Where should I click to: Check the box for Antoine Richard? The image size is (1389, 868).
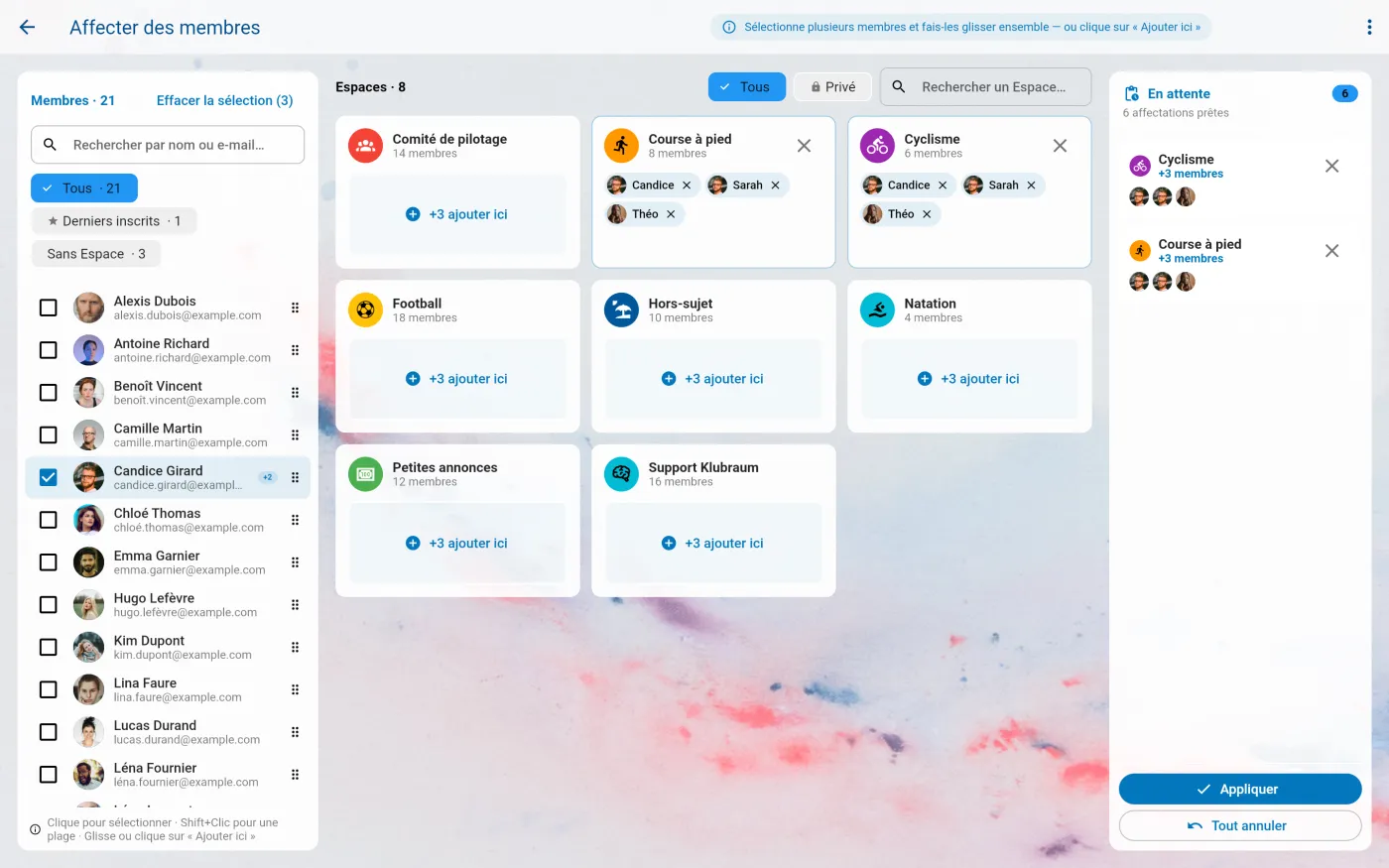tap(48, 350)
